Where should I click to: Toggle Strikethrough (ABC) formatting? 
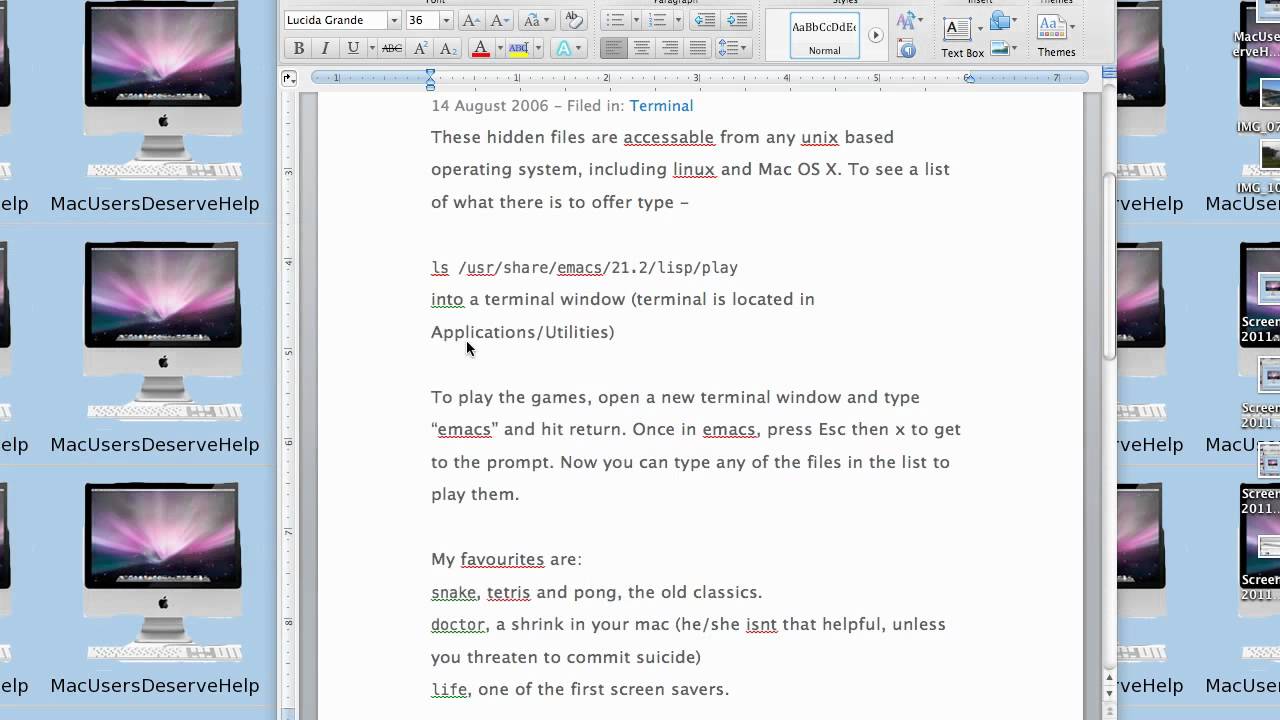[392, 48]
